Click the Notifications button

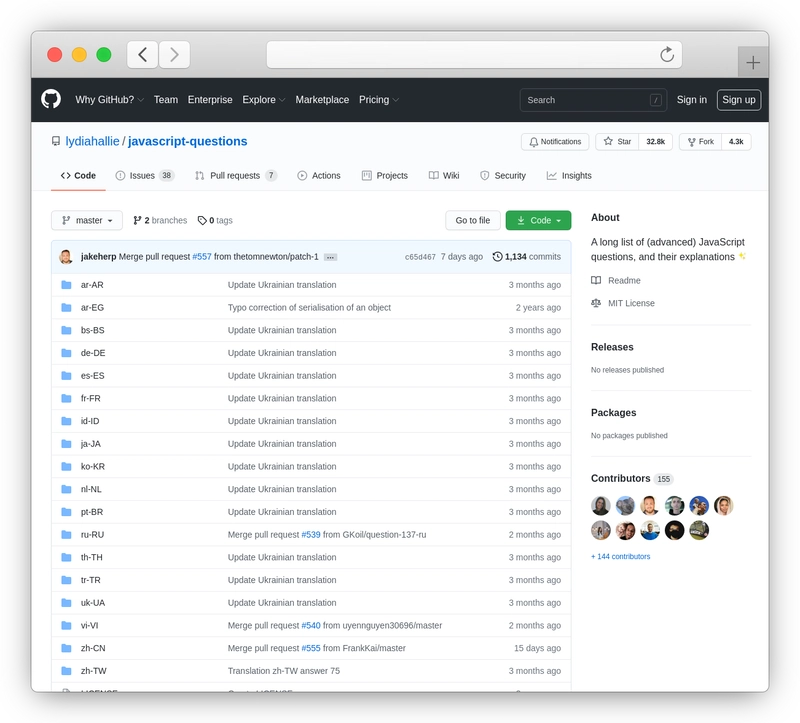click(x=555, y=142)
